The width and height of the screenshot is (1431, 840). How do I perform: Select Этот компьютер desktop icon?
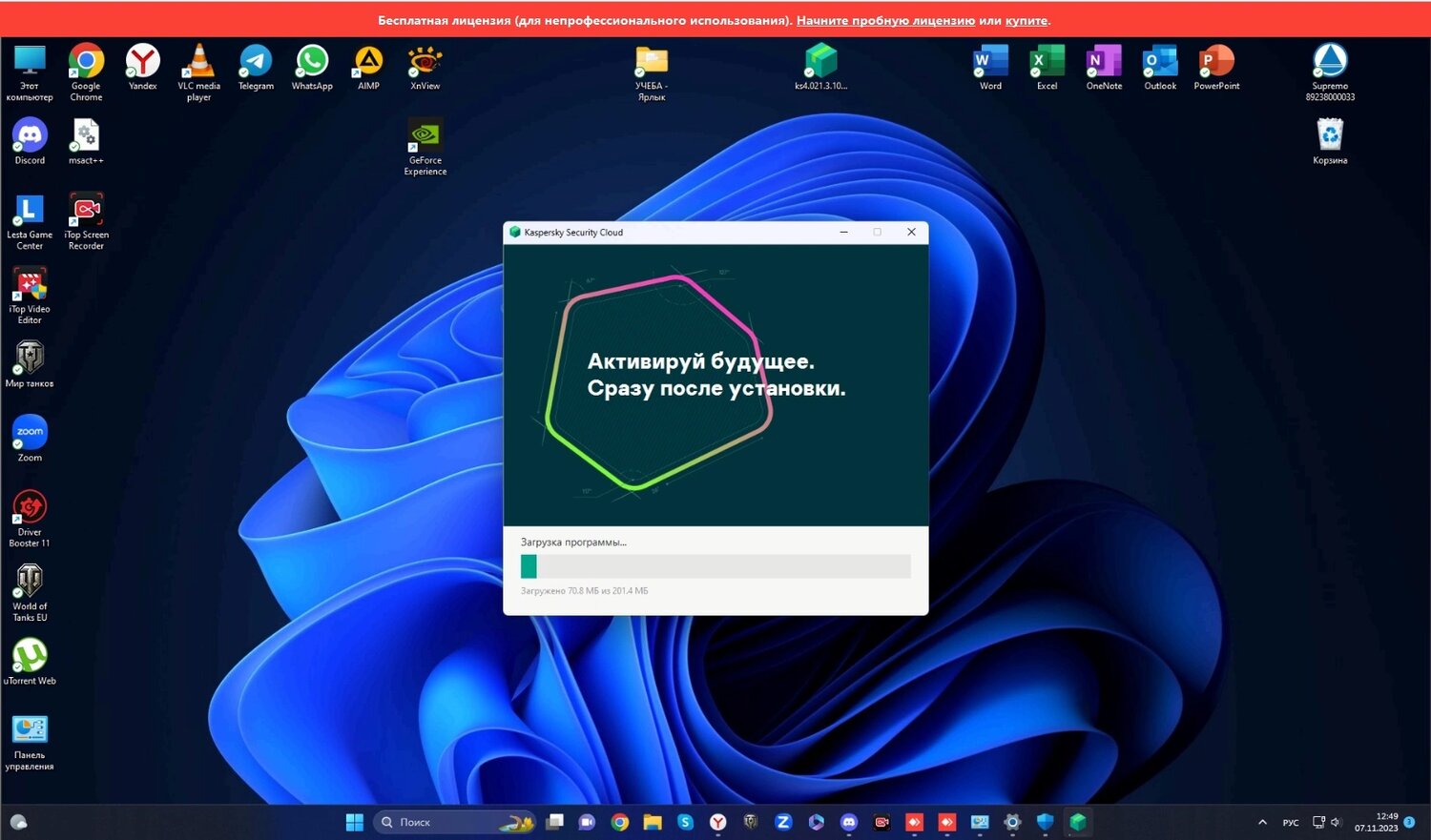coord(30,72)
